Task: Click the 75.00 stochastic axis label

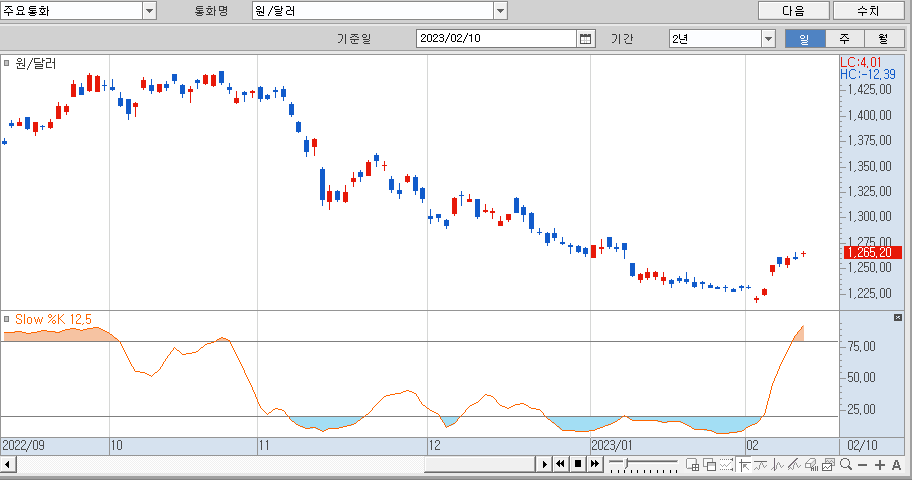Action: click(861, 346)
